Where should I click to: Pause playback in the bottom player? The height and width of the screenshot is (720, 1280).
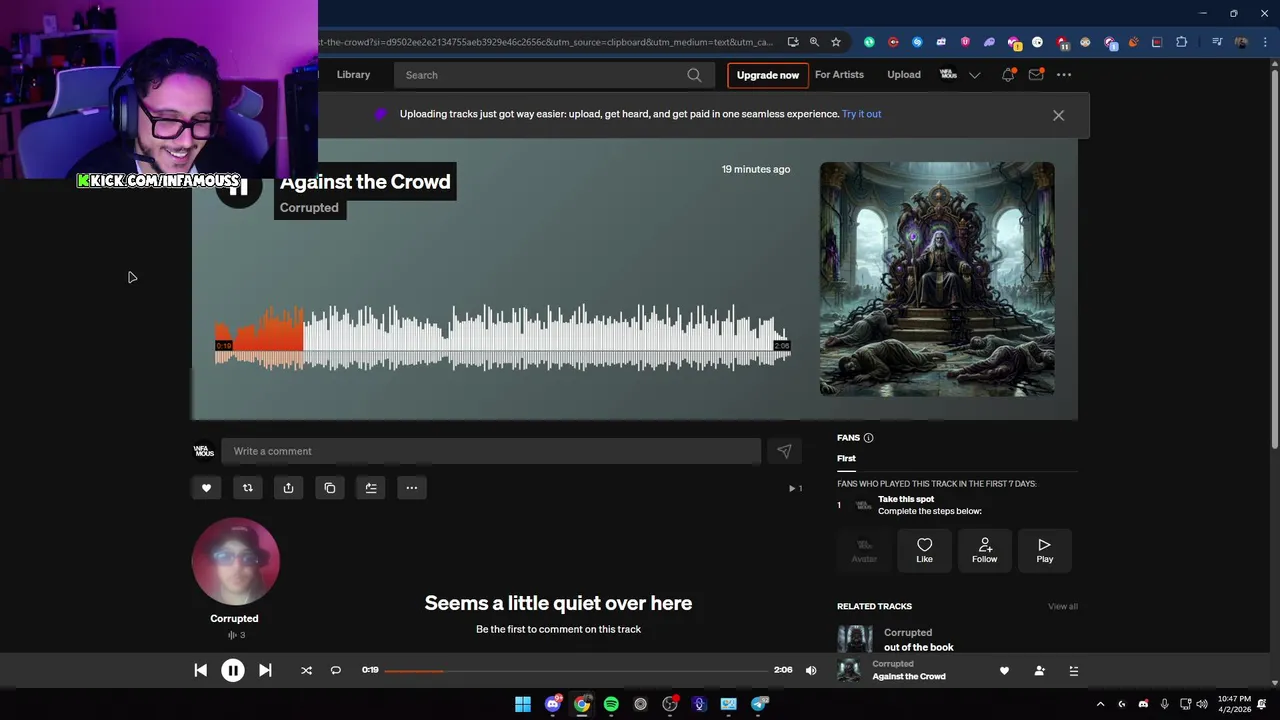(232, 670)
